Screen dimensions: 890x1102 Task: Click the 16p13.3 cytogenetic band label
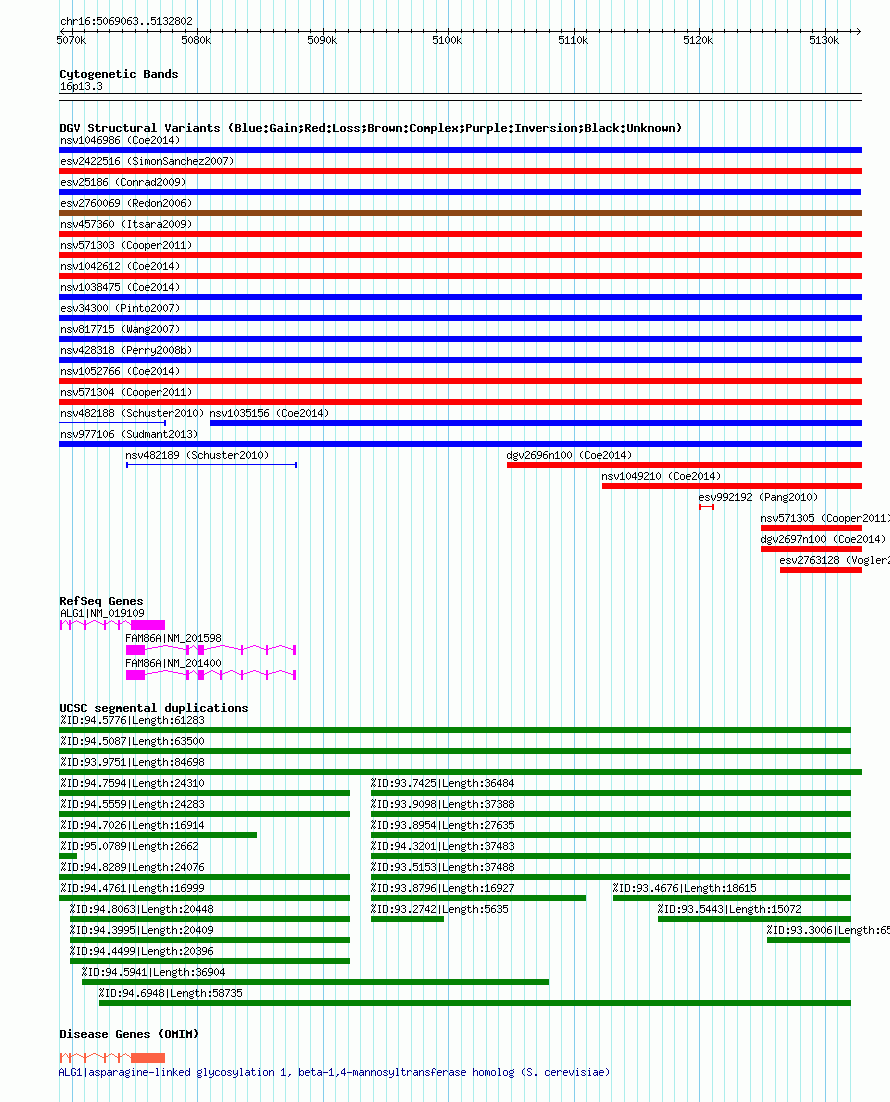pos(81,86)
